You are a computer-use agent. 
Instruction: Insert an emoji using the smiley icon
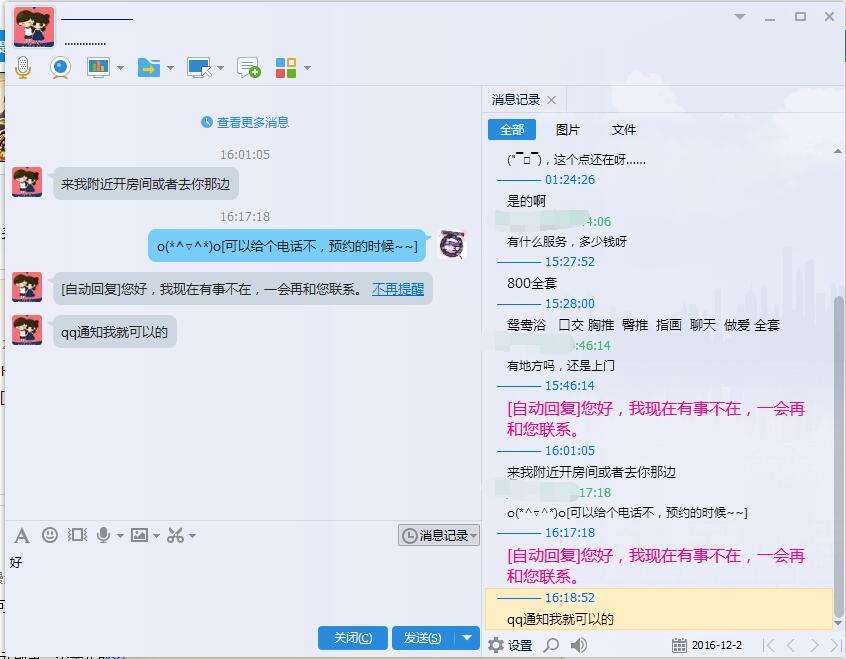point(49,534)
